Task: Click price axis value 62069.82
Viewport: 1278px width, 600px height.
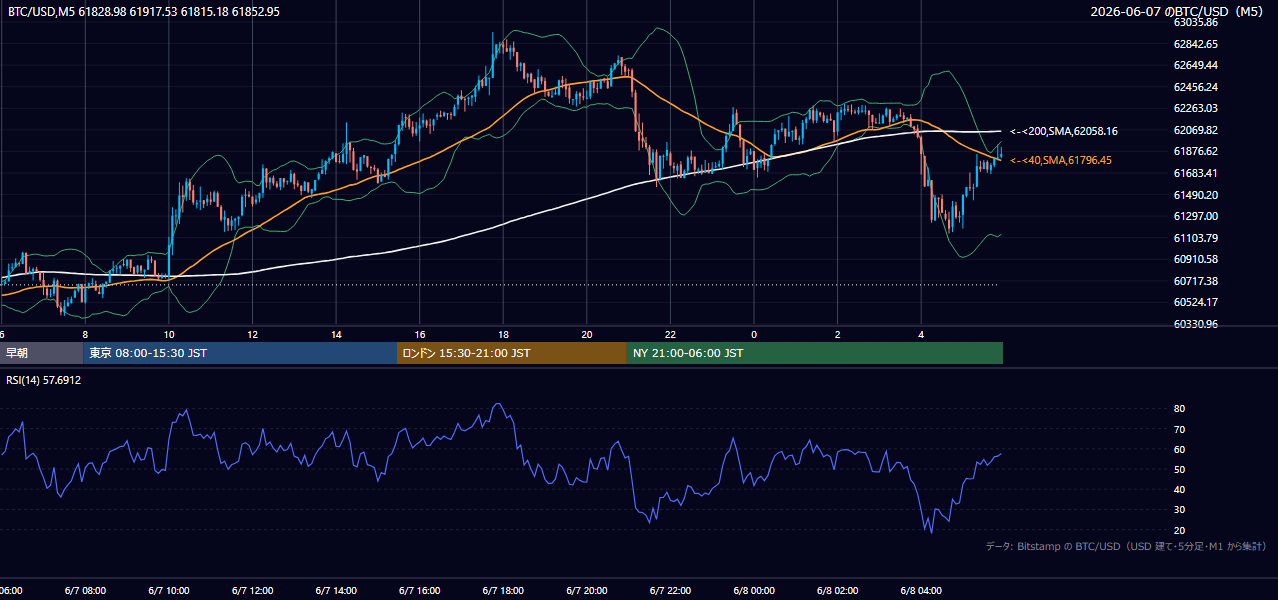Action: tap(1195, 130)
